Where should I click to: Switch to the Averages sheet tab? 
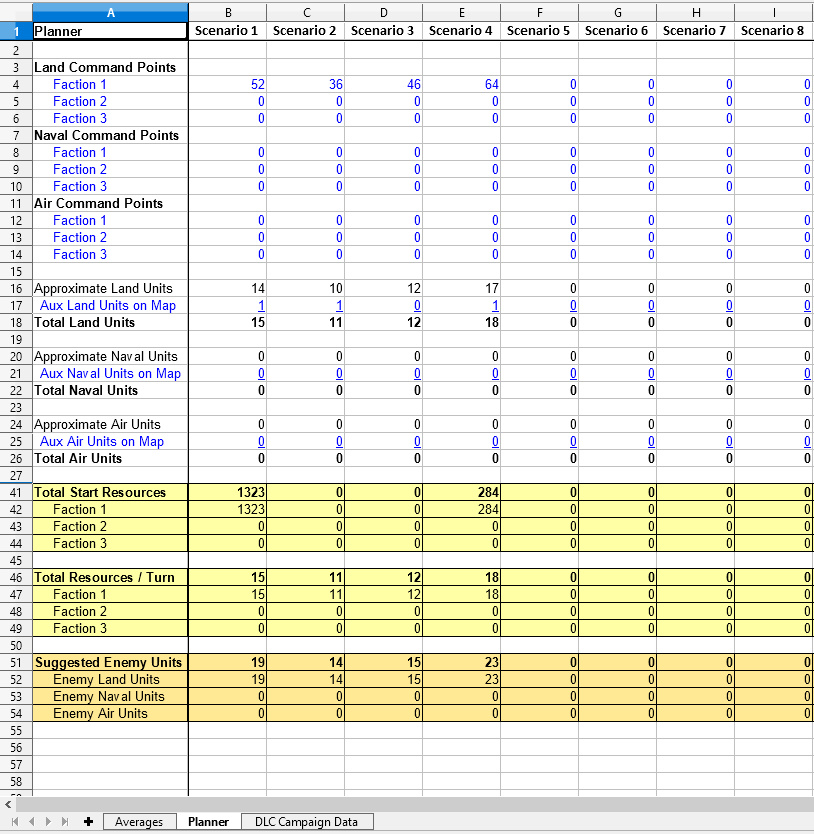click(139, 822)
